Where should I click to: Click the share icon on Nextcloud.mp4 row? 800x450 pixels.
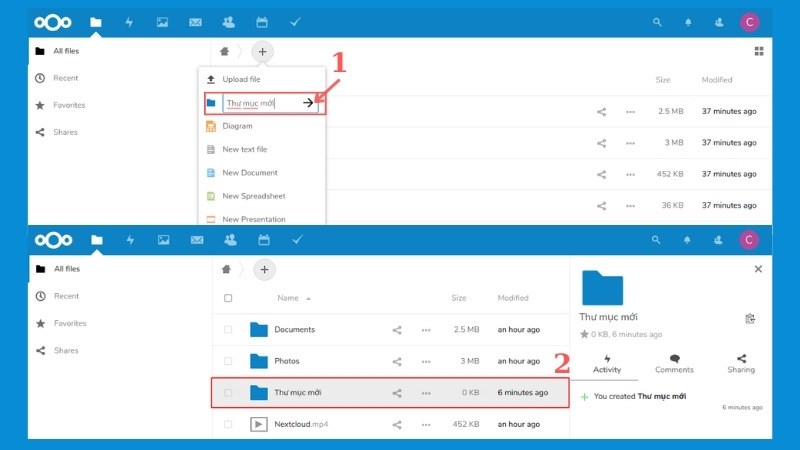click(x=397, y=424)
